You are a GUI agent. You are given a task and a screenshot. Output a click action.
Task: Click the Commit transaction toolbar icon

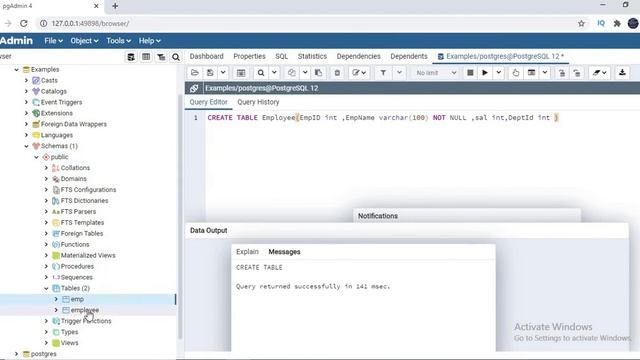(562, 73)
